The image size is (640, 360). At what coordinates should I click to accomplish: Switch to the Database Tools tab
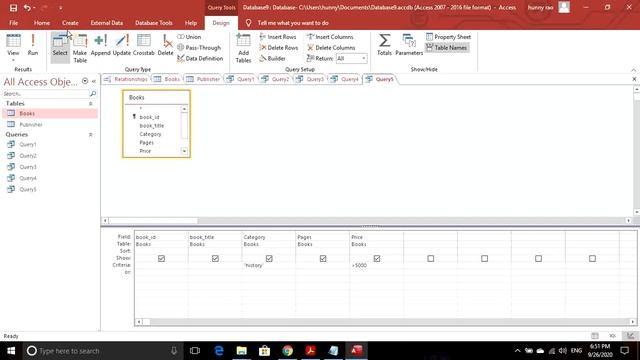pos(153,23)
